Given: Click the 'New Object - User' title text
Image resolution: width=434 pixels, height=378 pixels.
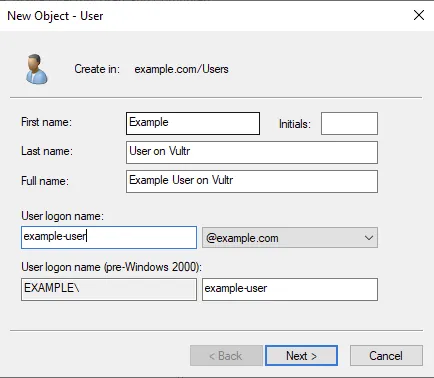Looking at the screenshot, I should tap(55, 16).
